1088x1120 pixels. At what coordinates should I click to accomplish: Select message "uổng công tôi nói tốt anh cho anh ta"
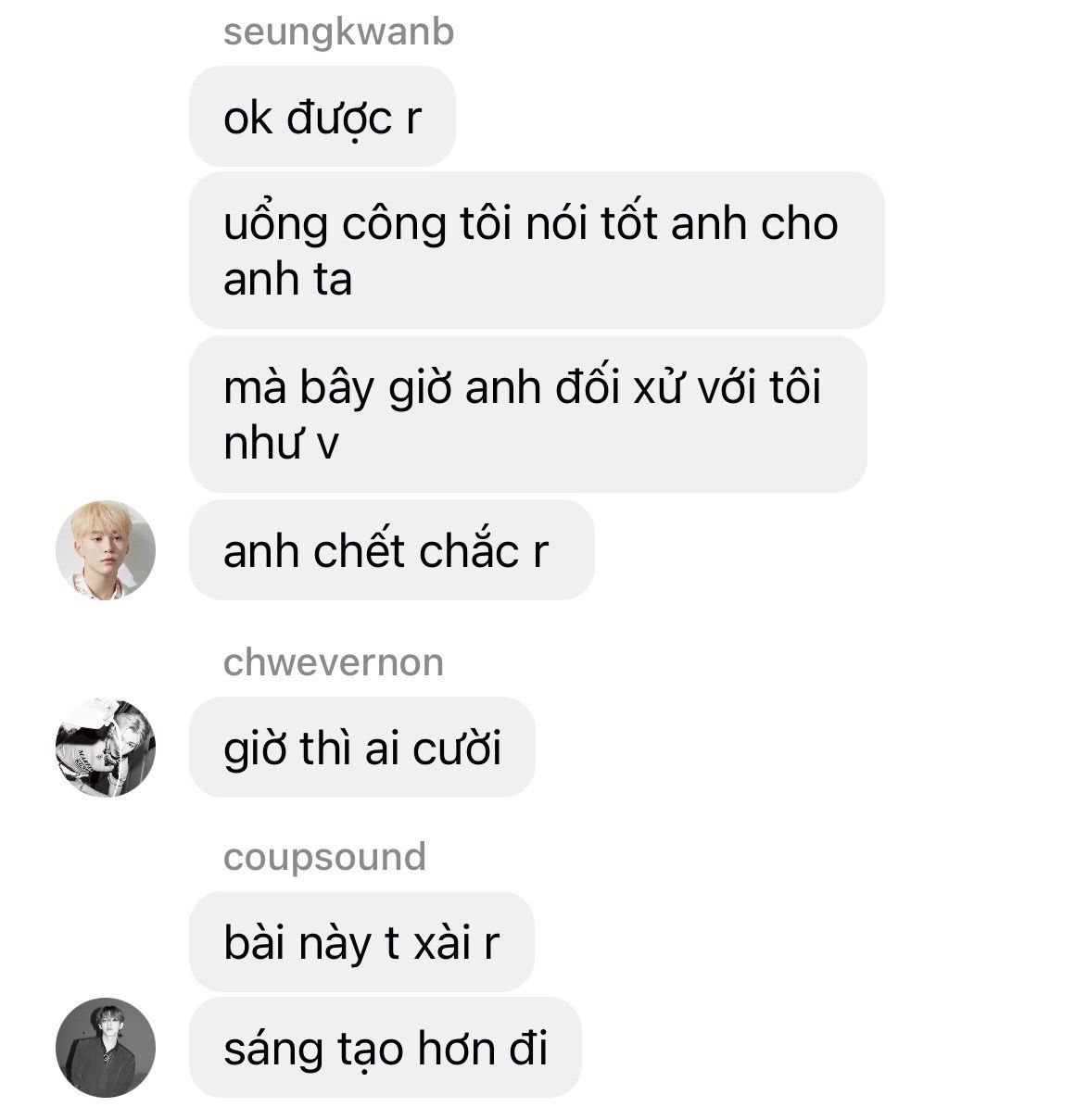537,250
